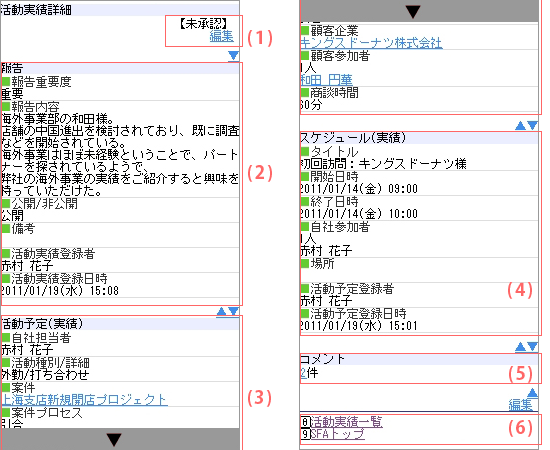
Task: Click the start time 2011/01/14(金) 09:00
Action: (359, 189)
